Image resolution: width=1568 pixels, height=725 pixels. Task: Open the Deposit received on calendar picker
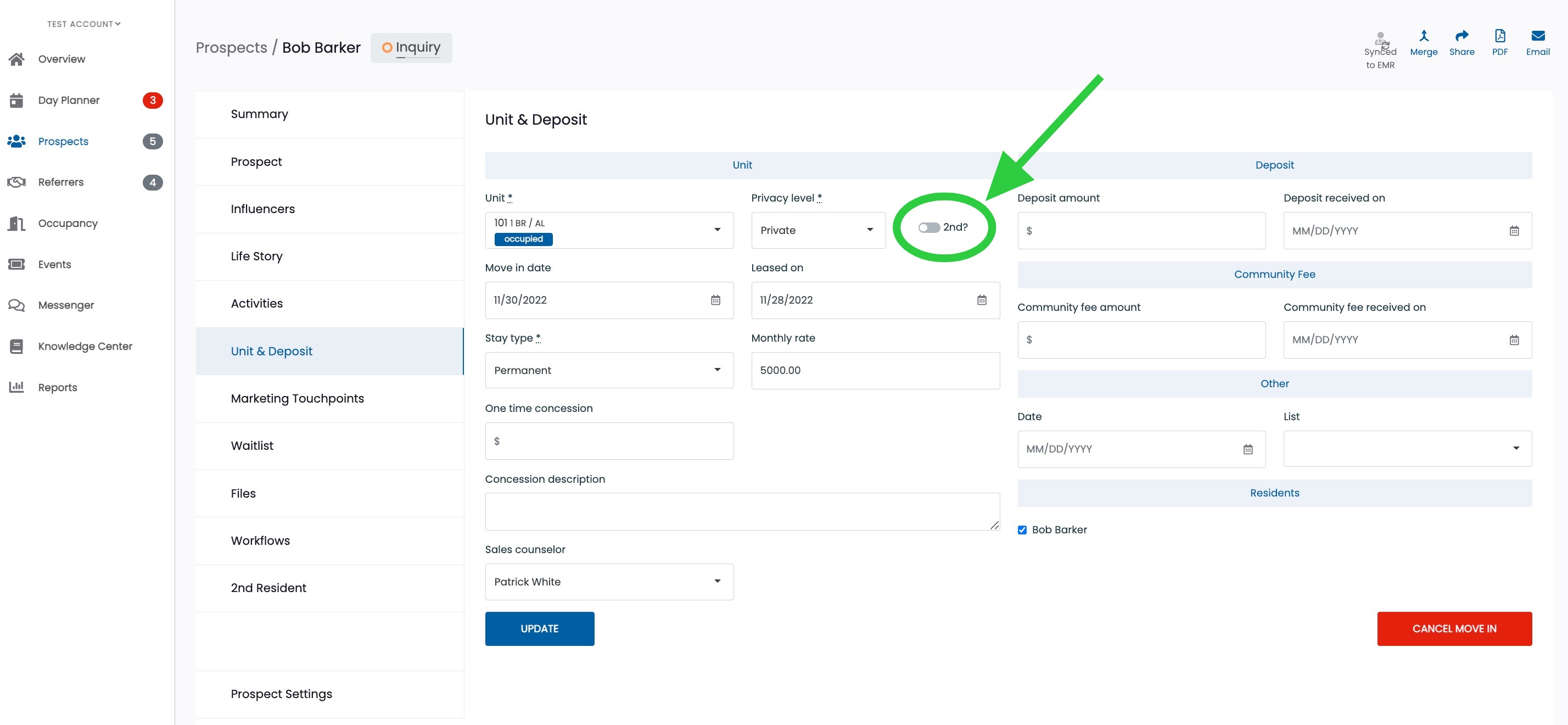1514,231
